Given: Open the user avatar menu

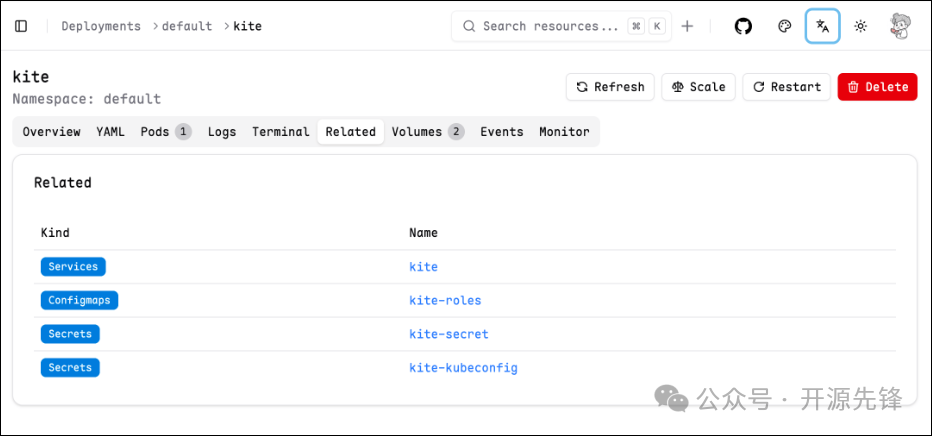Looking at the screenshot, I should pos(900,26).
